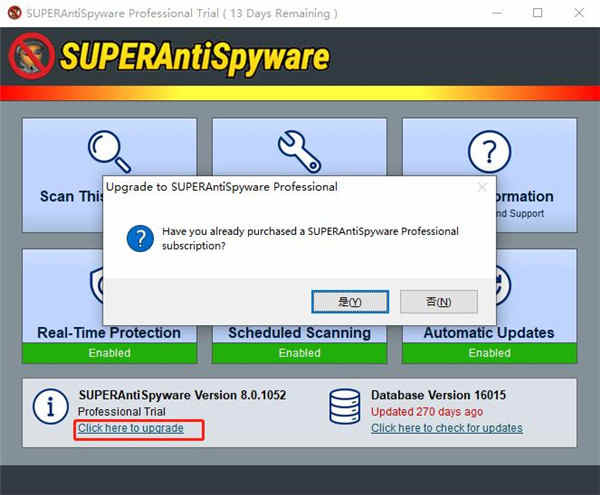Minimize the SUPERAntiSpyware window
The width and height of the screenshot is (600, 495).
[497, 13]
